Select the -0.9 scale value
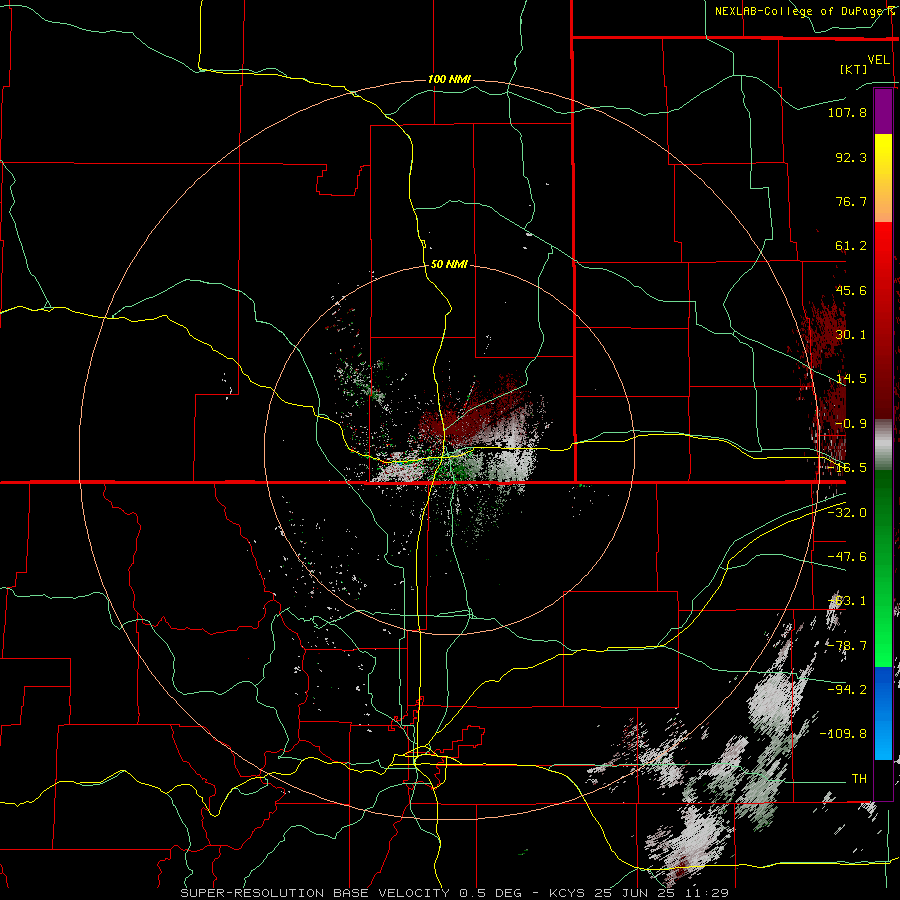This screenshot has height=900, width=900. click(x=851, y=424)
